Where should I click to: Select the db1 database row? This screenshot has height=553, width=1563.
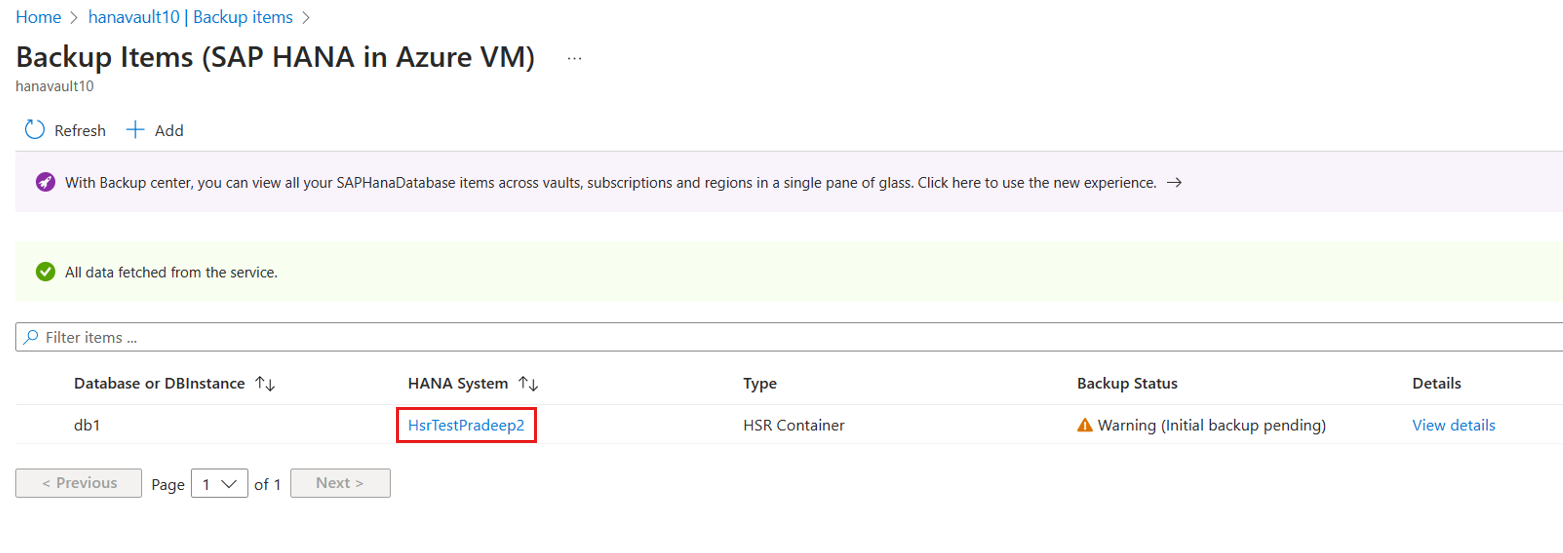(x=789, y=425)
